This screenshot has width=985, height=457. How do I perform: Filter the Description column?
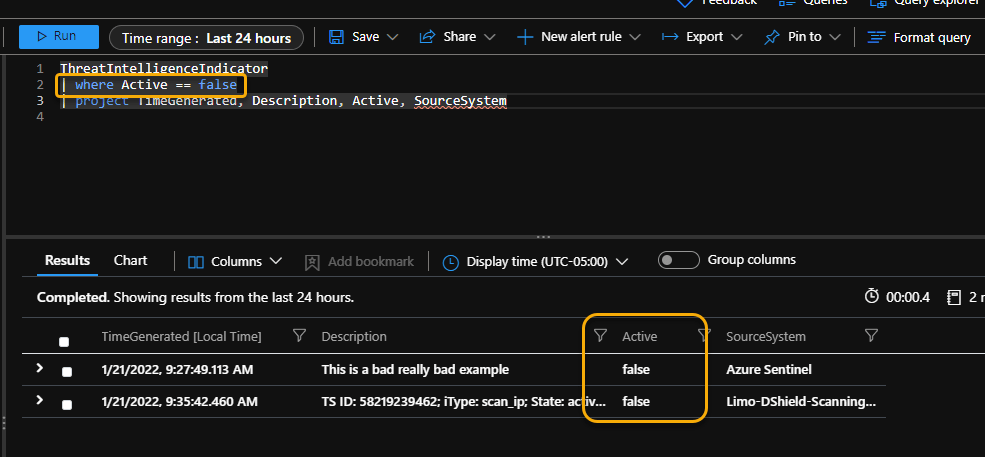pyautogui.click(x=601, y=336)
